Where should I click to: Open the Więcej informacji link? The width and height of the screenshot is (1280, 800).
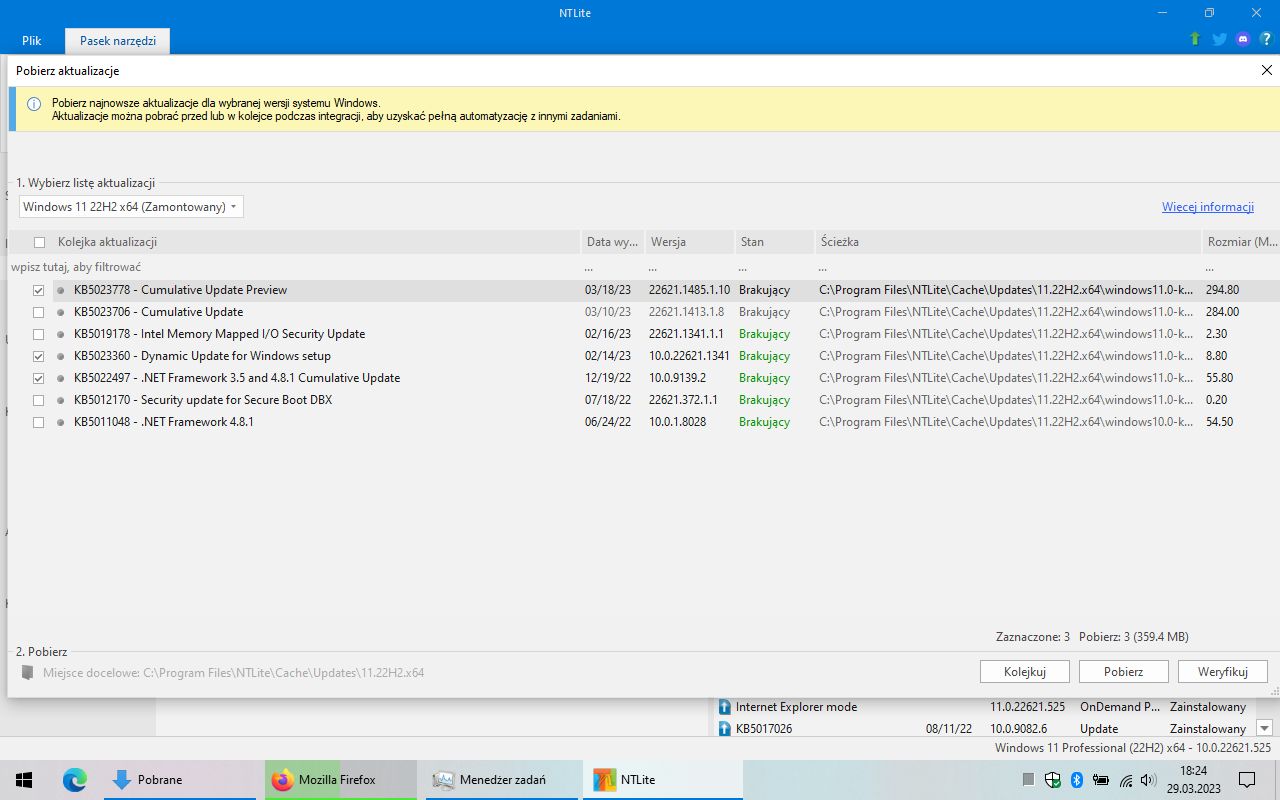coord(1207,206)
